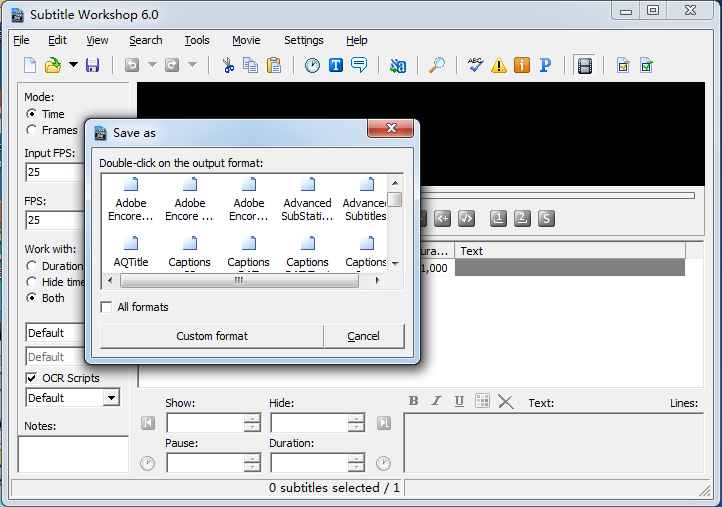
Task: Click the Save file toolbar icon
Action: pyautogui.click(x=92, y=66)
